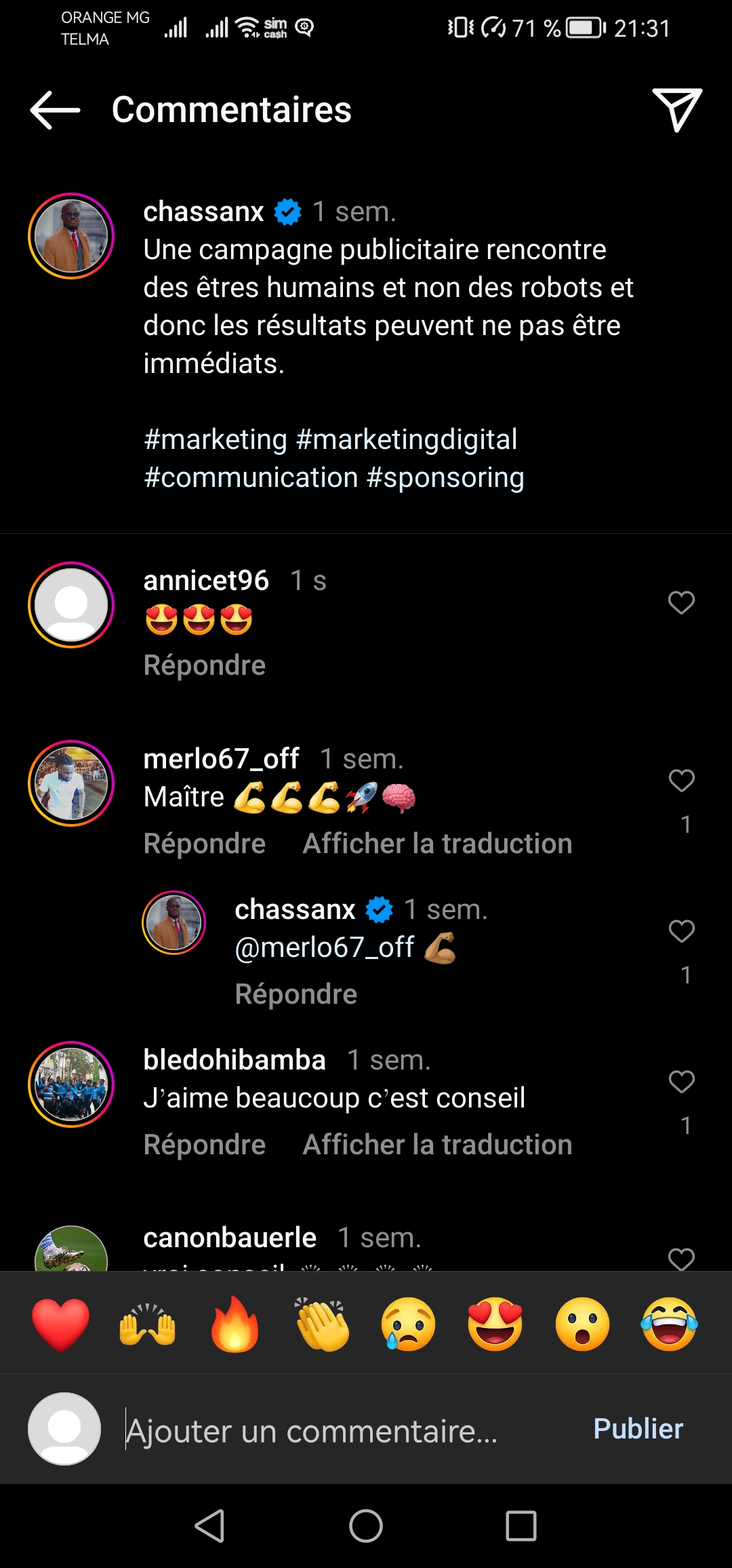Show translation of merlo67_off's comment
This screenshot has width=732, height=1568.
pos(437,844)
